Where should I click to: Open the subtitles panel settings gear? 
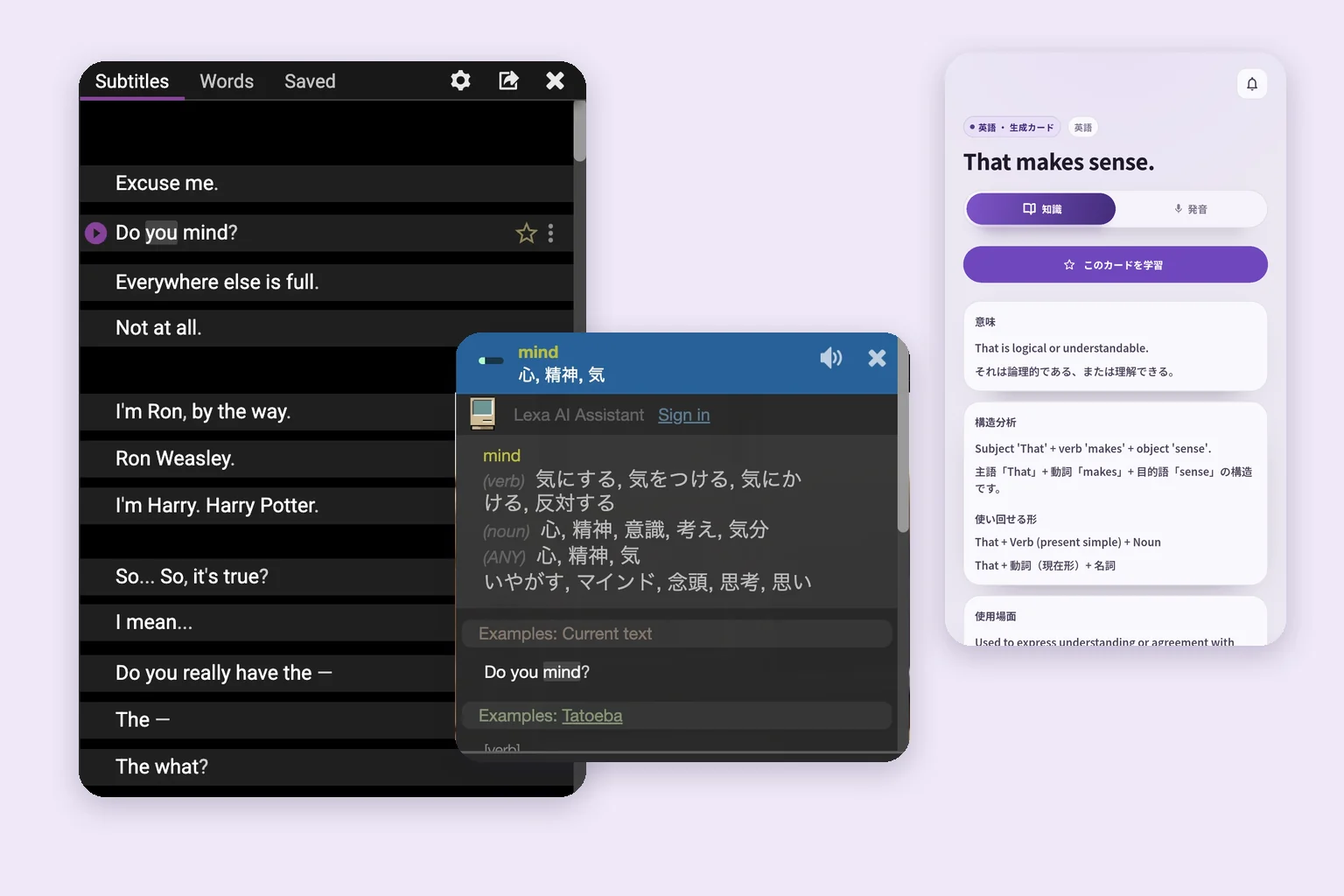(x=460, y=80)
